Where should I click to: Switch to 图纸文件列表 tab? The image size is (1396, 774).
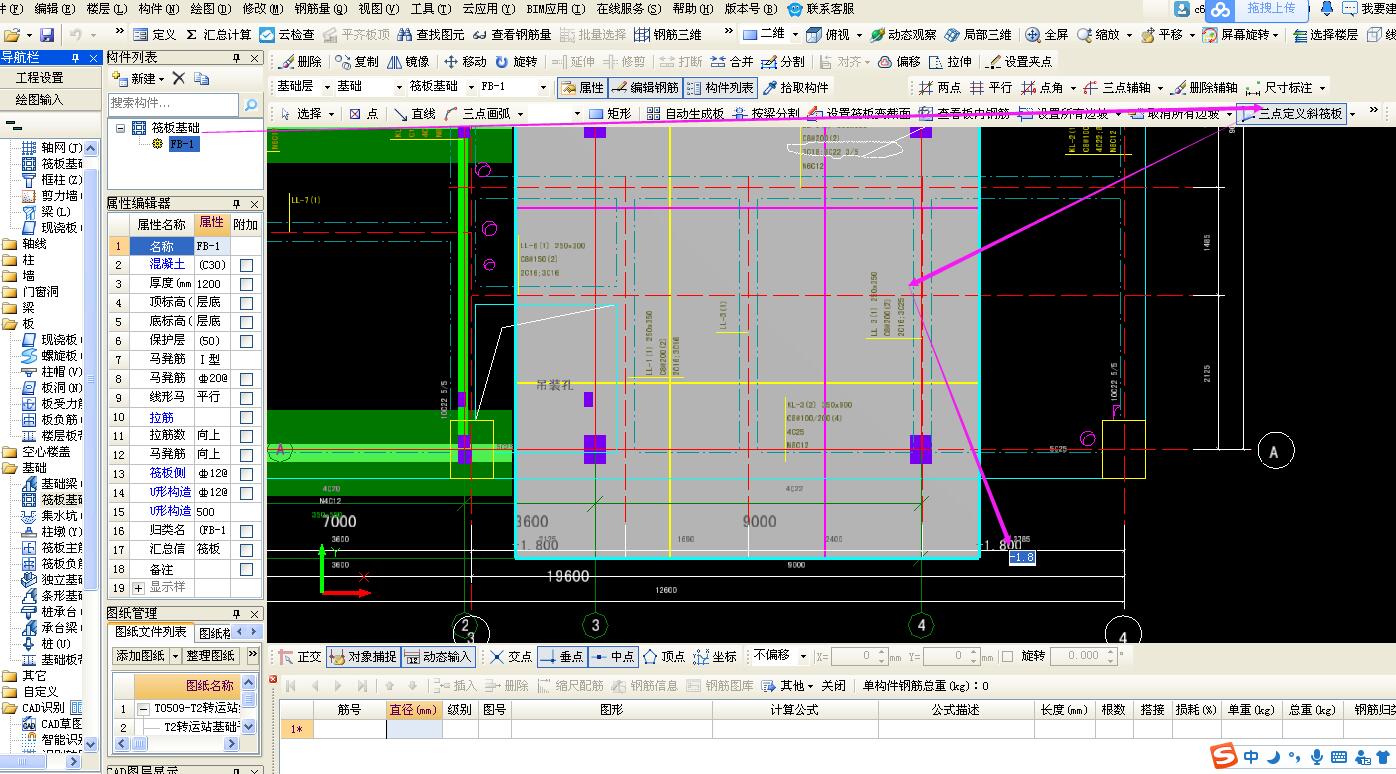tap(150, 632)
